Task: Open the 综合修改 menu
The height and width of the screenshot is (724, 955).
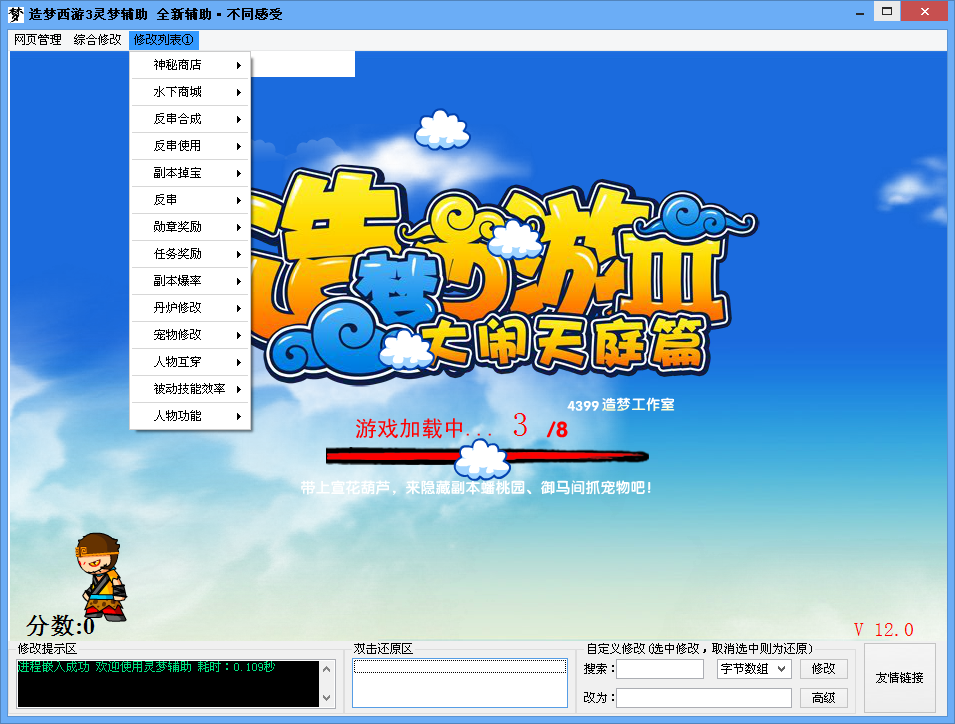Action: tap(97, 40)
